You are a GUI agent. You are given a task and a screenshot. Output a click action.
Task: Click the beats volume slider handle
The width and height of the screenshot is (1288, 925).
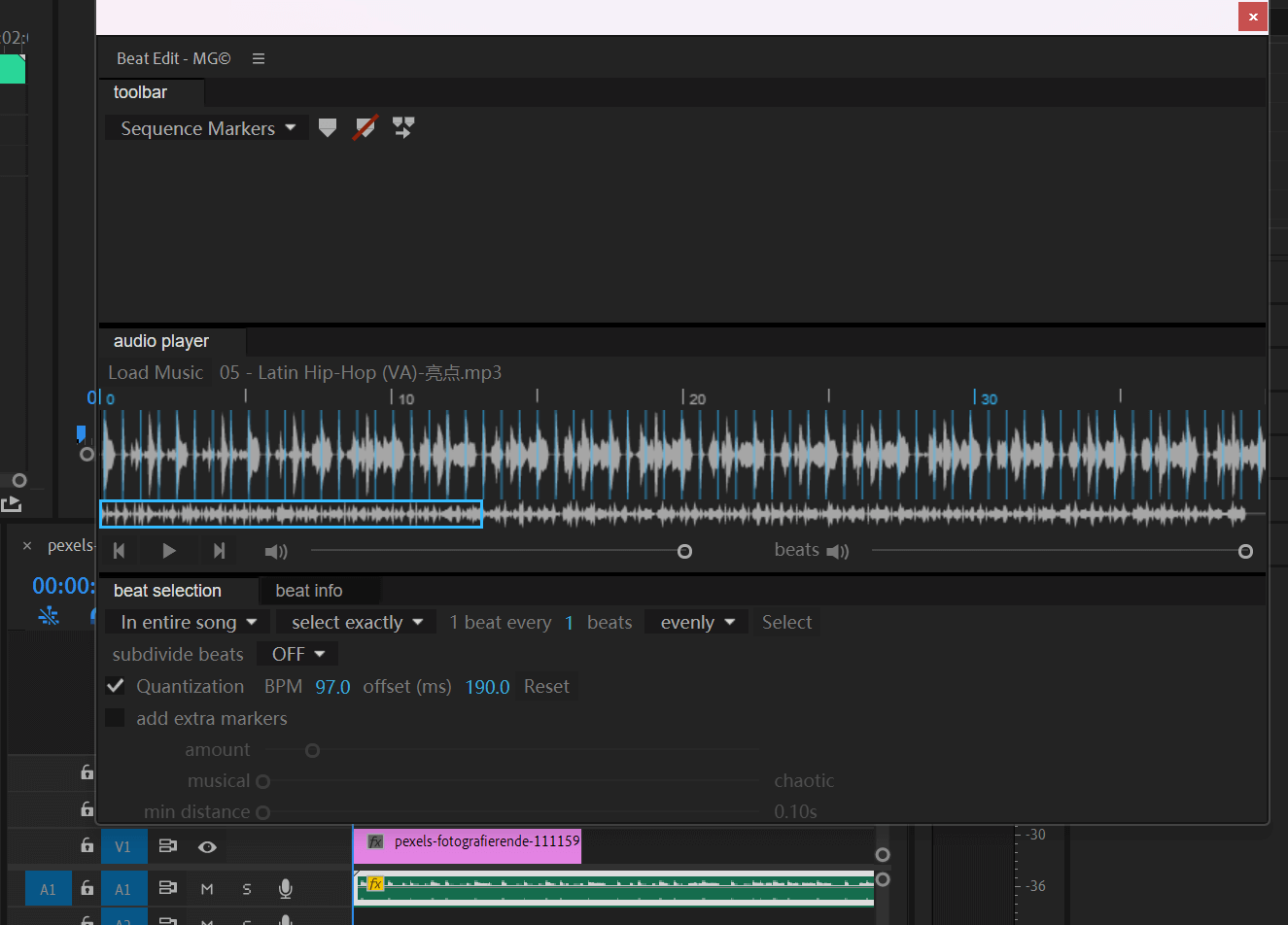[x=1245, y=551]
